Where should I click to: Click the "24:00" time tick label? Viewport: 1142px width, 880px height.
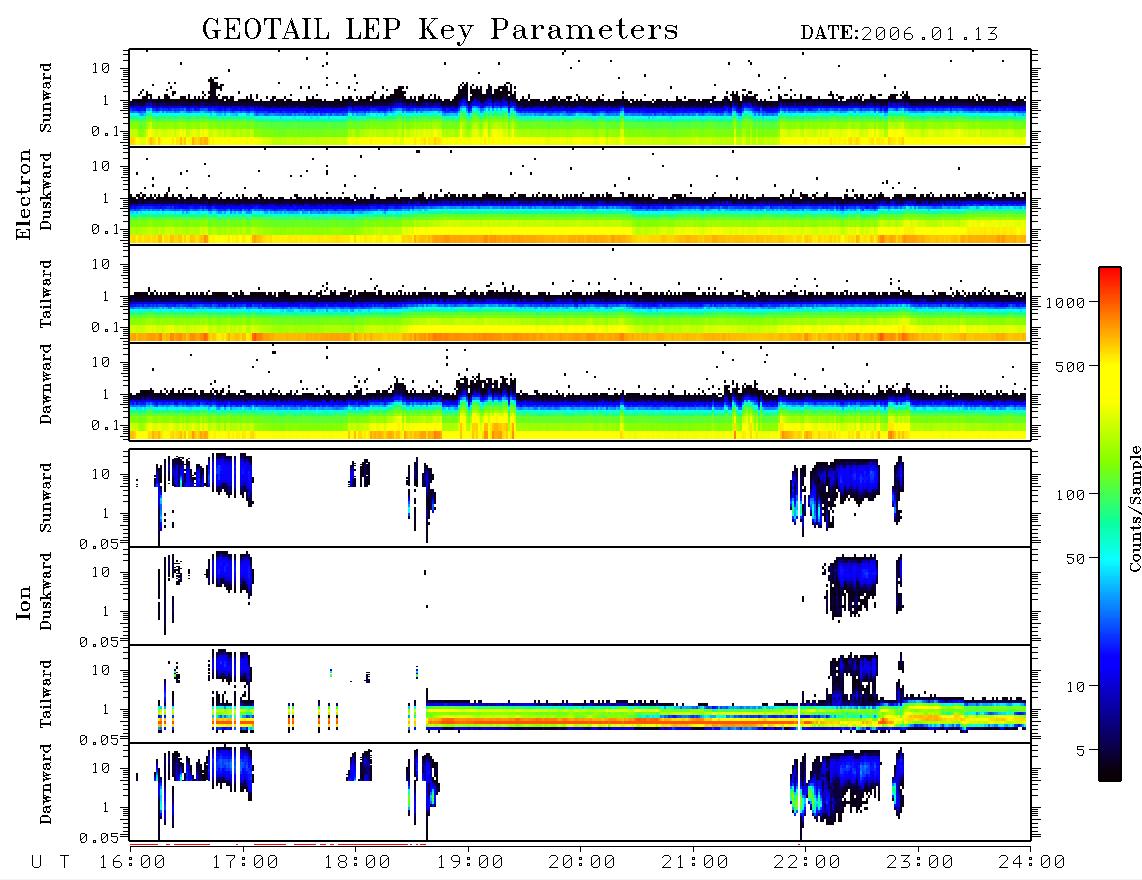pos(1032,863)
